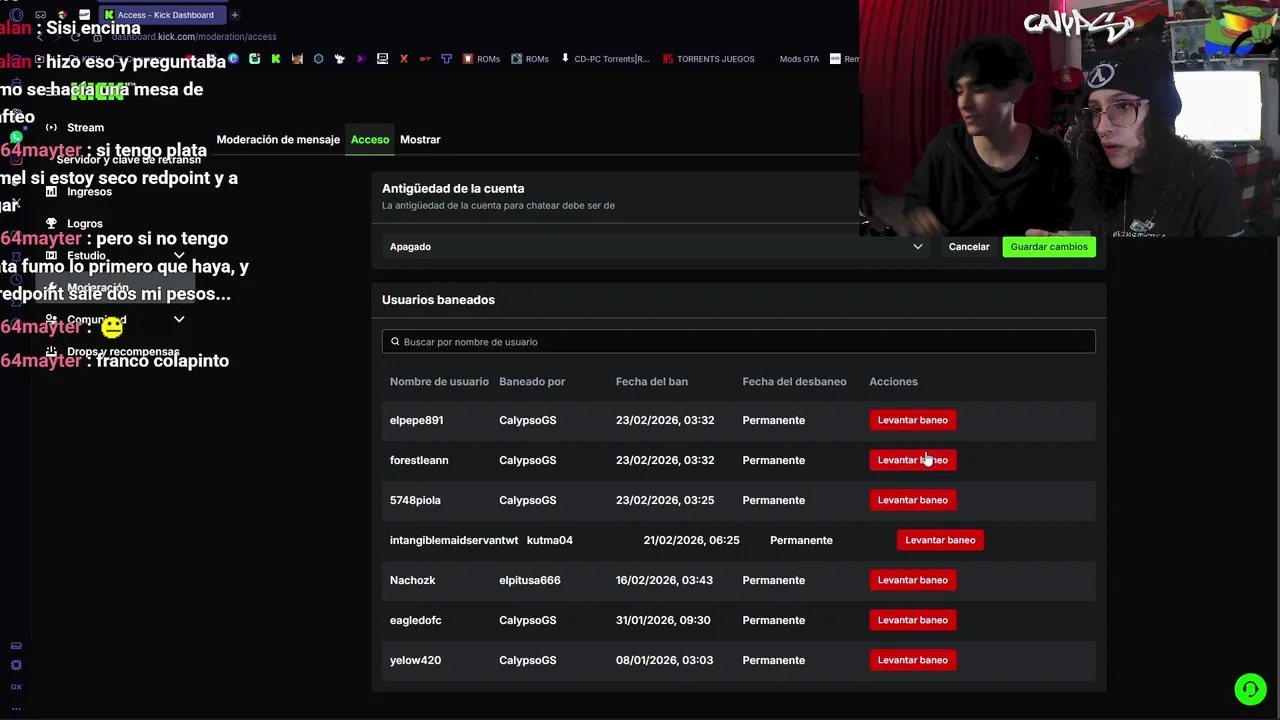This screenshot has width=1280, height=720.
Task: Click username 5748piola in the banned list
Action: point(415,500)
